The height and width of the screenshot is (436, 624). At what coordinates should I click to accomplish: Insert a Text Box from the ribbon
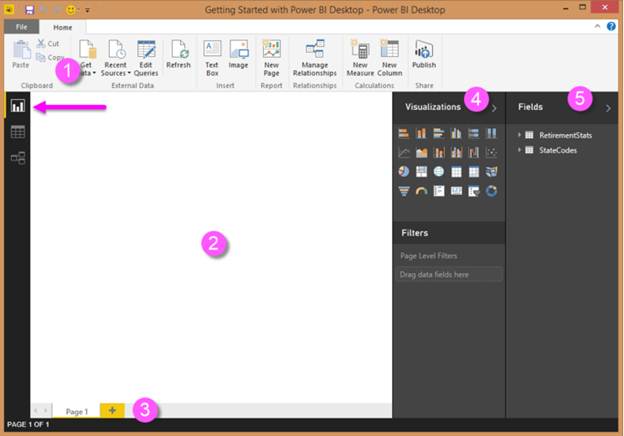(x=212, y=58)
